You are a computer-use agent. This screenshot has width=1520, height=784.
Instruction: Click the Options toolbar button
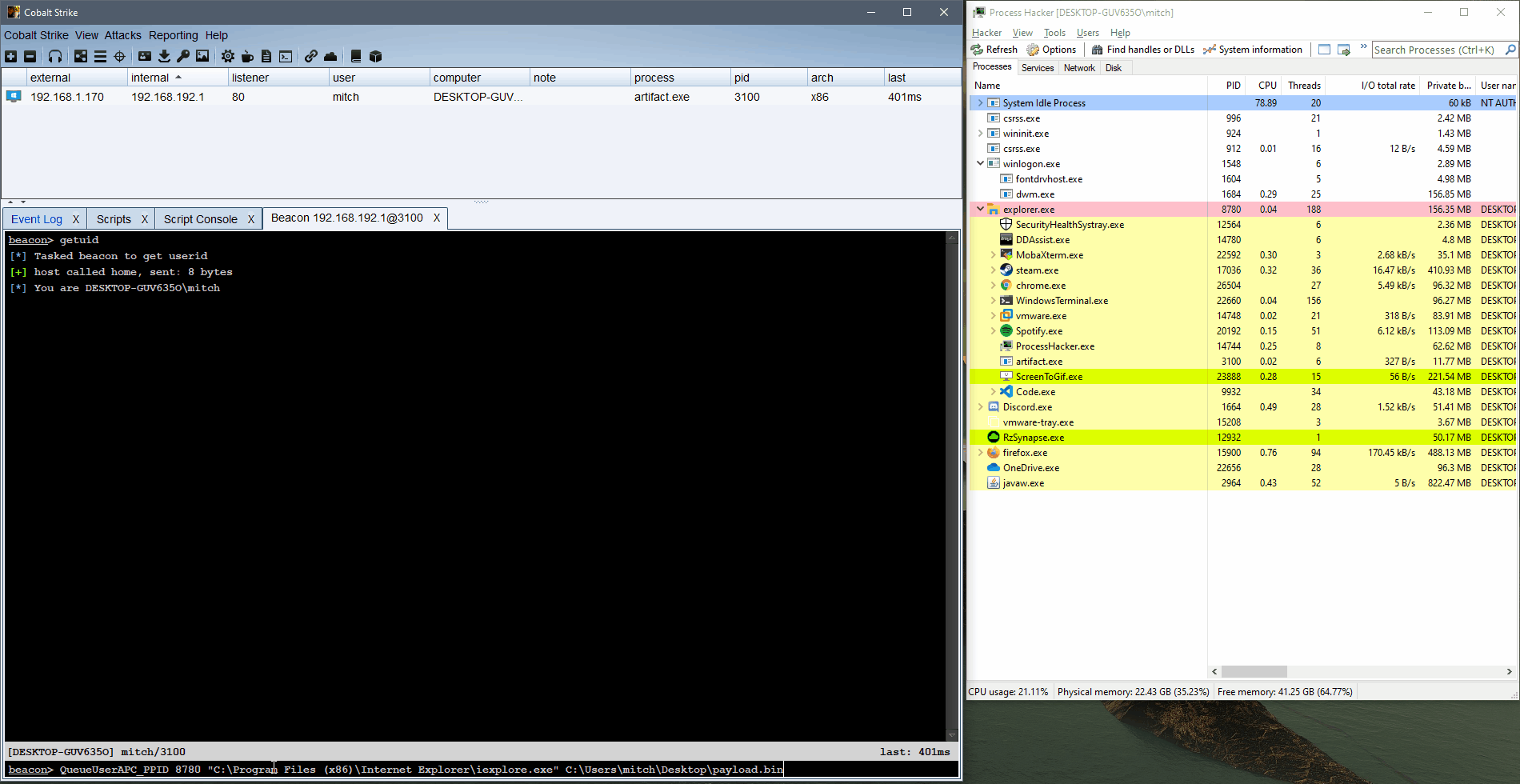coord(1051,50)
